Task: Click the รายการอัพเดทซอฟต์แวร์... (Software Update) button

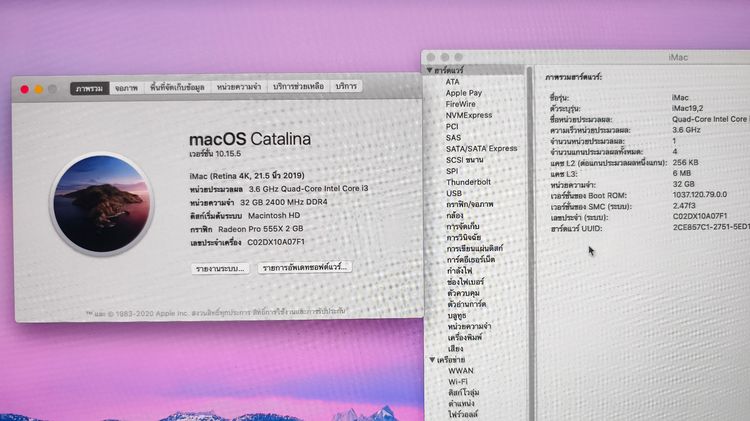Action: point(305,267)
